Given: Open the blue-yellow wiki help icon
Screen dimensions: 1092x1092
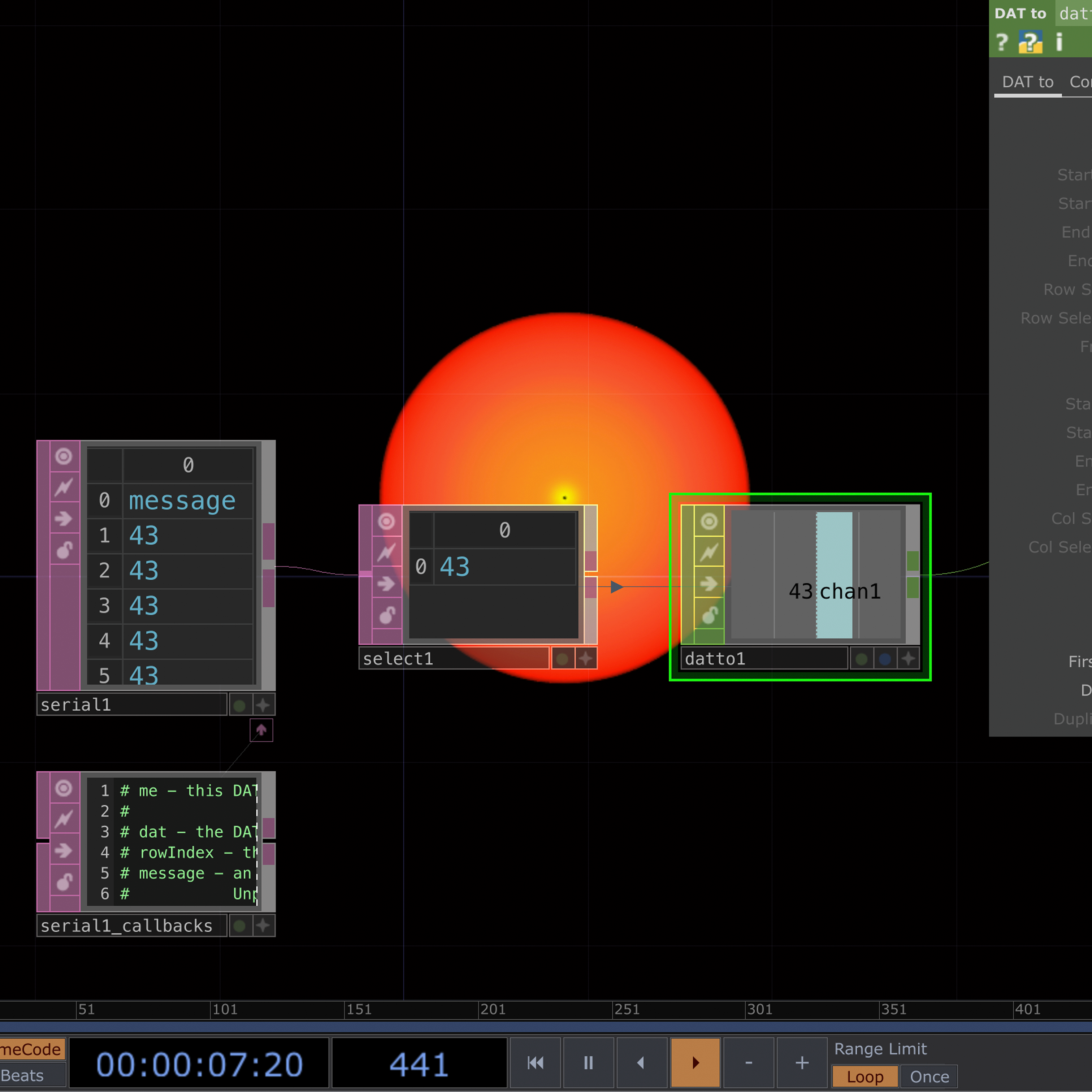Looking at the screenshot, I should (1031, 42).
